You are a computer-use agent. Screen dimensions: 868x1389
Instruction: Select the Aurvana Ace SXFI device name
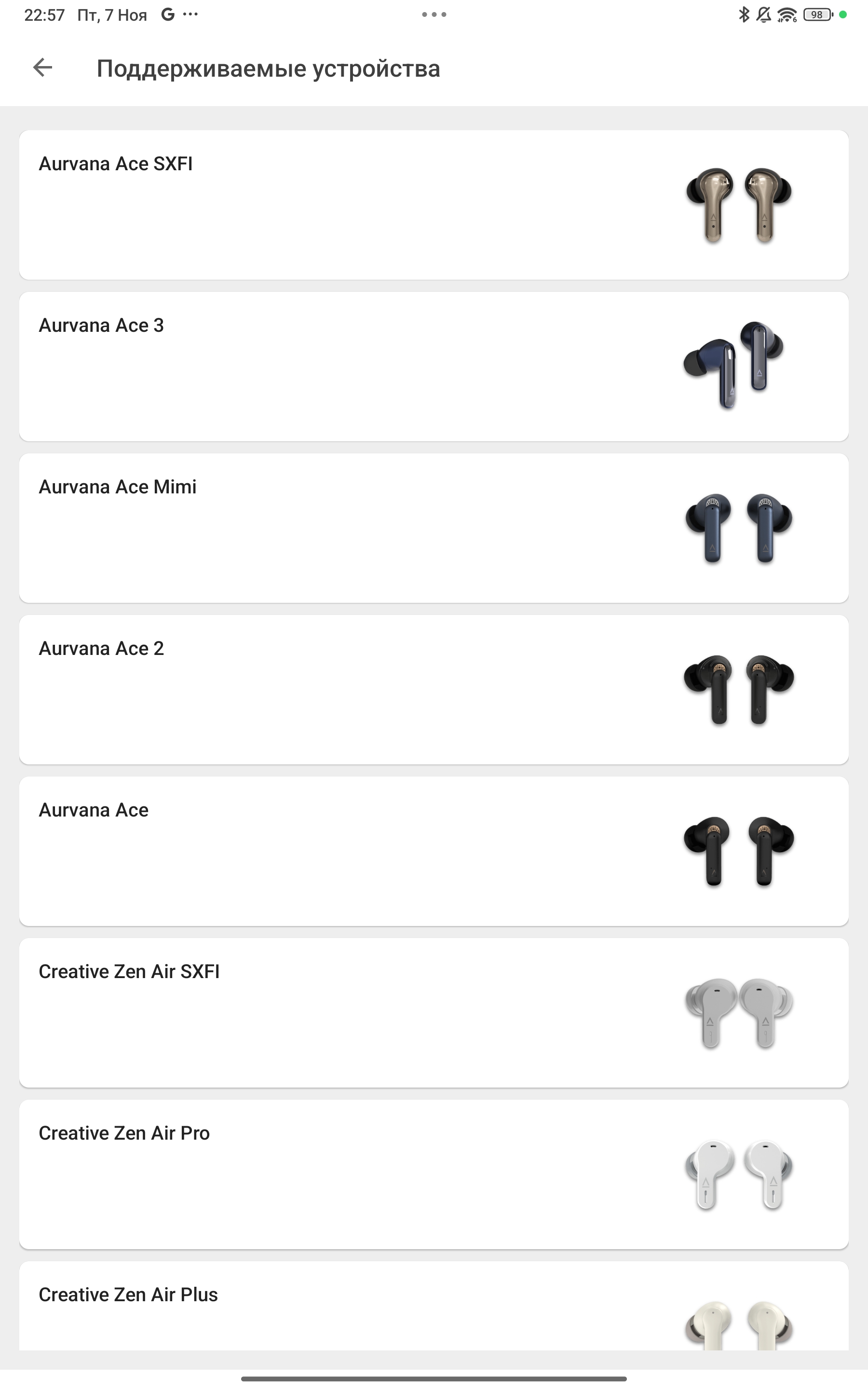point(115,163)
